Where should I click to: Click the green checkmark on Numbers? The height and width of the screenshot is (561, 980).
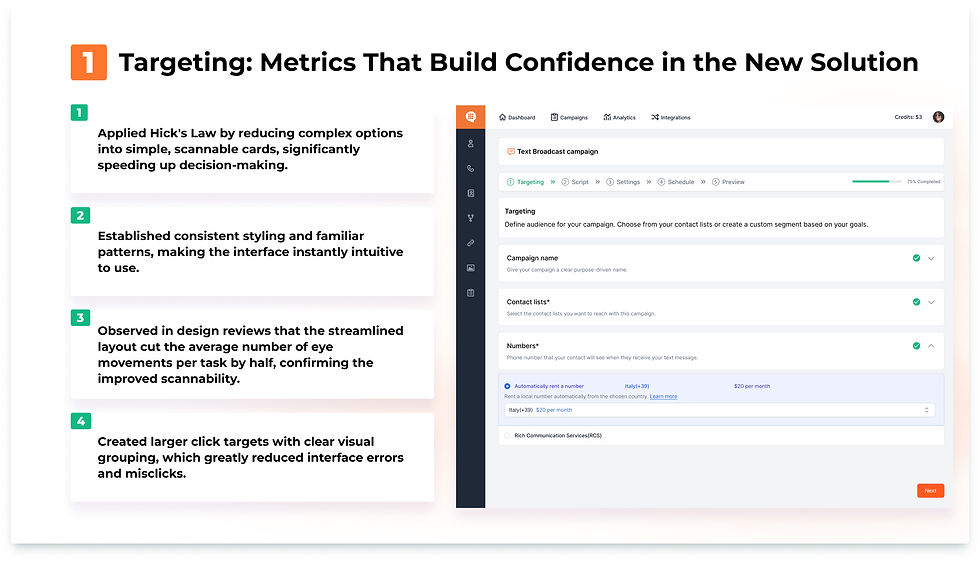coord(916,345)
